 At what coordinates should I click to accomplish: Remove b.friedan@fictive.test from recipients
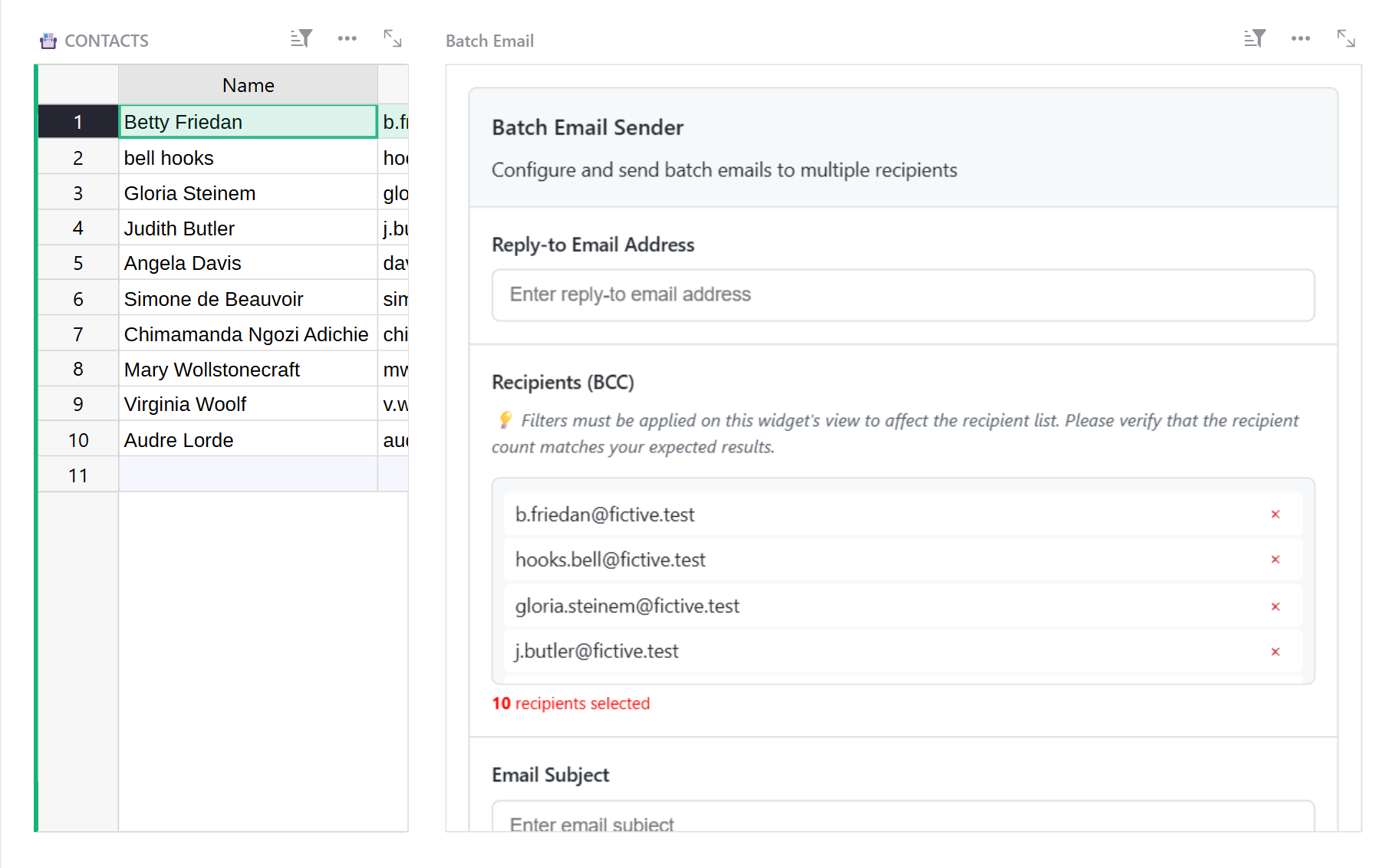pyautogui.click(x=1276, y=515)
